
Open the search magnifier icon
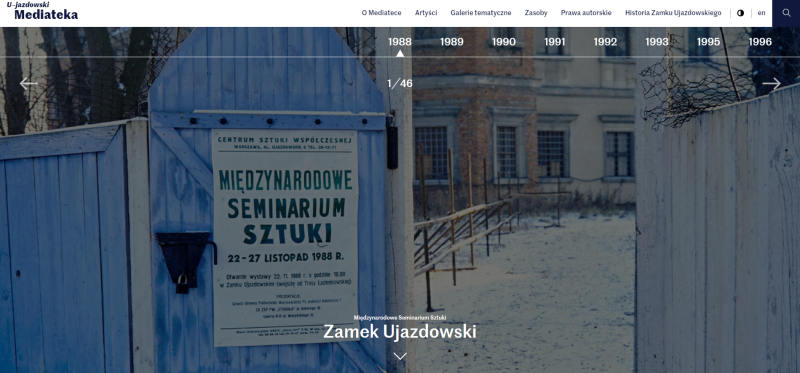[x=786, y=13]
